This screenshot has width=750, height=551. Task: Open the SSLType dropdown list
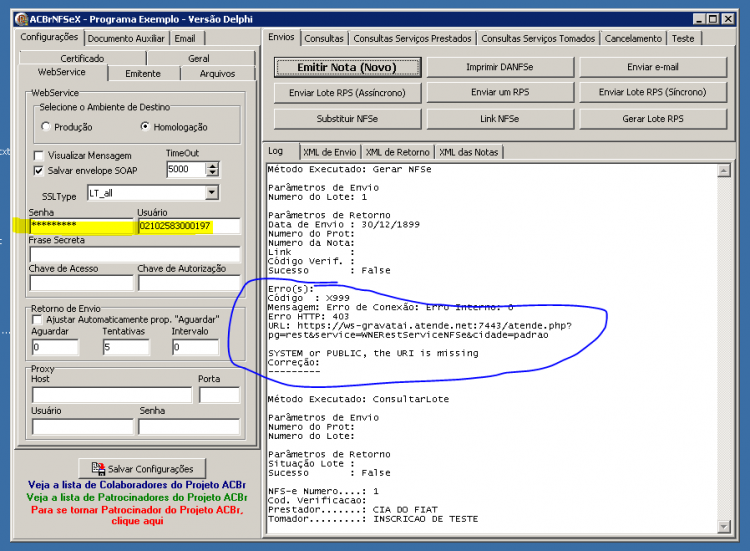(211, 193)
